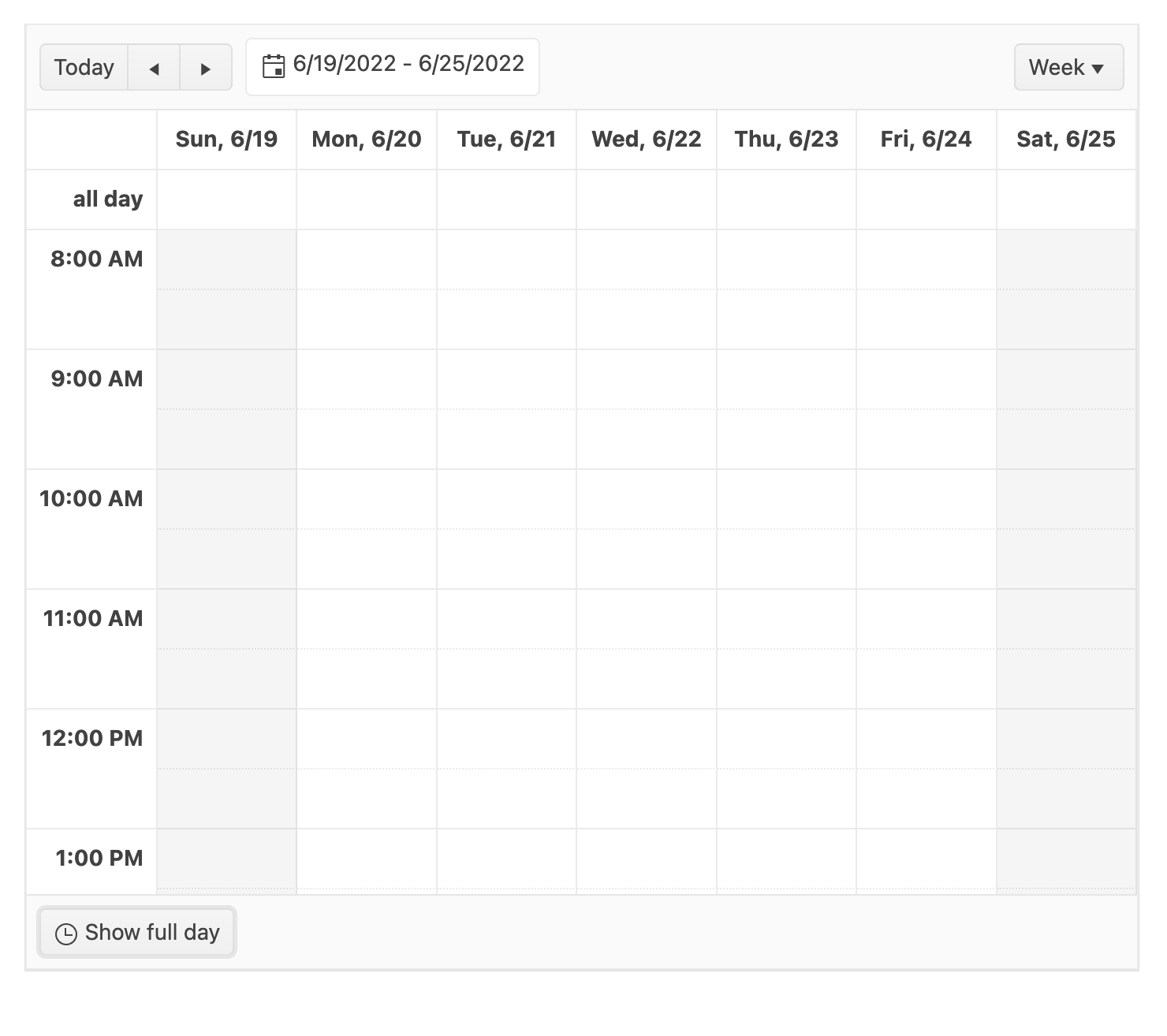Click the Thu, 6/23 day header
The image size is (1167, 1036).
786,140
